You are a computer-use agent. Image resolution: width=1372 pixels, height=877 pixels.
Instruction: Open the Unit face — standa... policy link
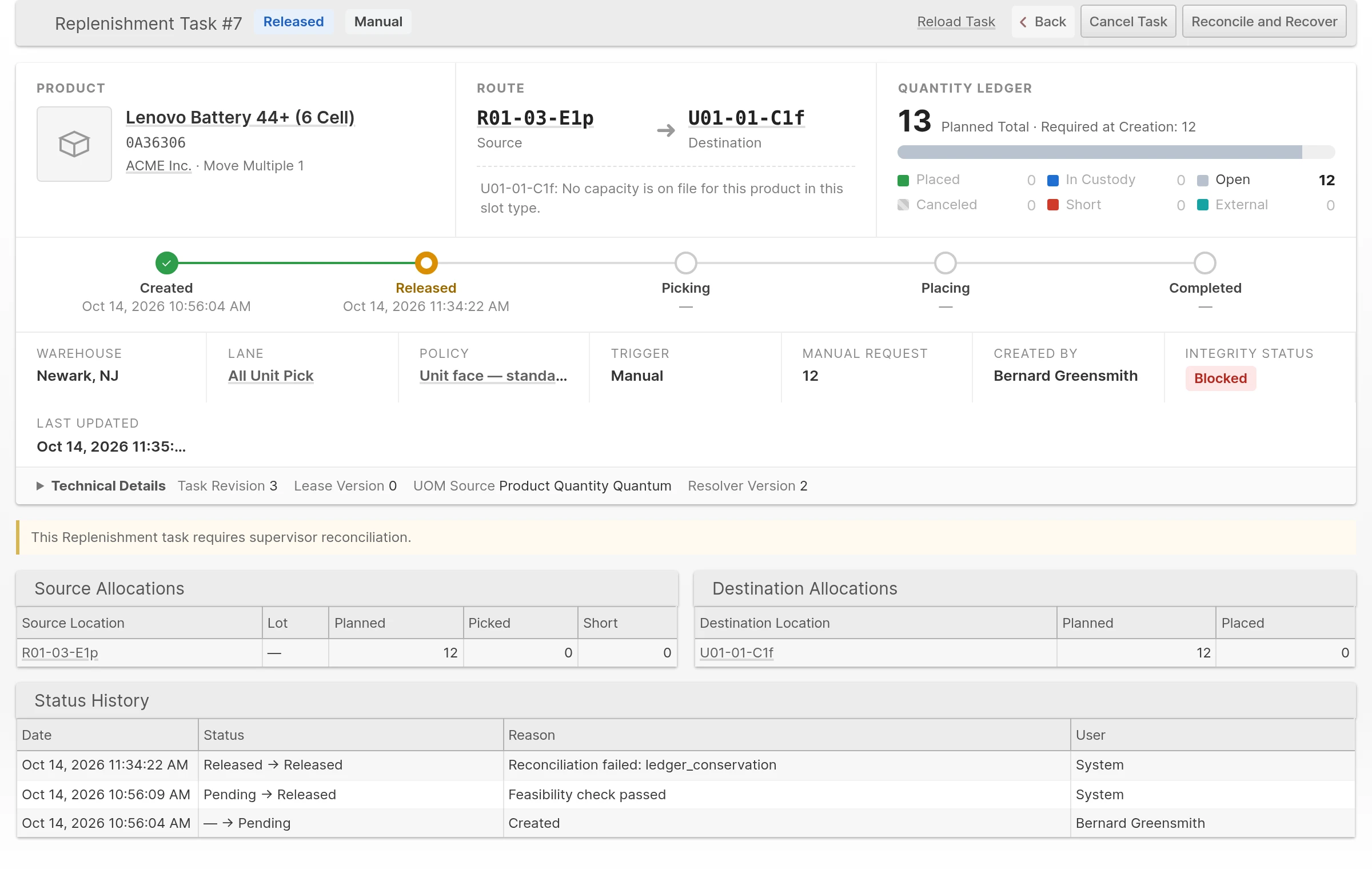(493, 376)
